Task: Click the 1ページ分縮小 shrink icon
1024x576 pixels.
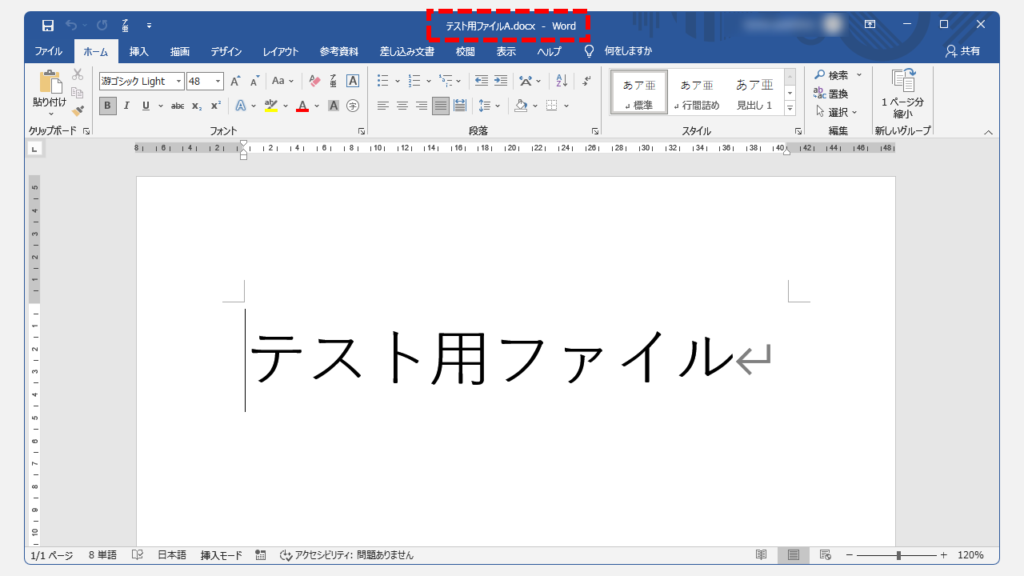Action: [x=903, y=82]
